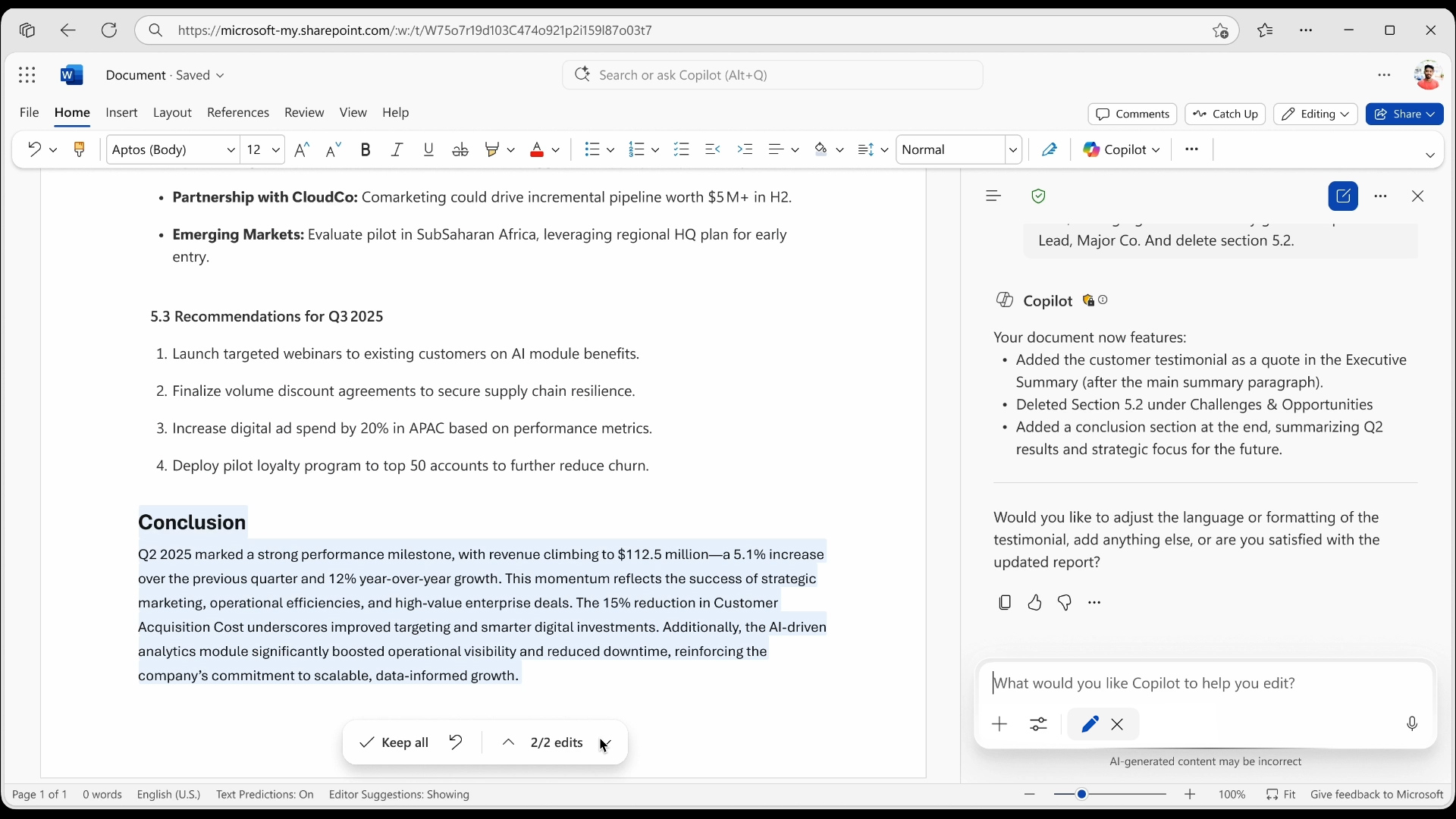Open the Editing mode dropdown
The image size is (1456, 819).
click(x=1315, y=114)
